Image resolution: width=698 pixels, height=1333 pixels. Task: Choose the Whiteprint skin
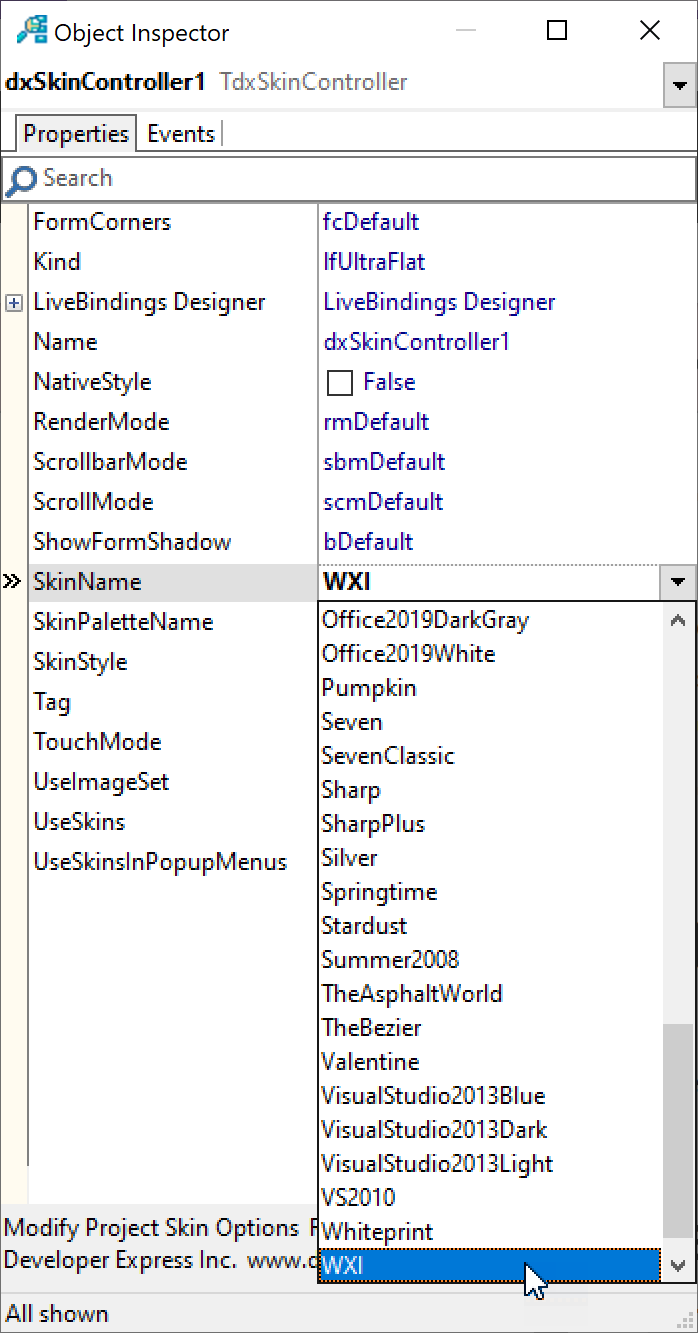pyautogui.click(x=377, y=1232)
